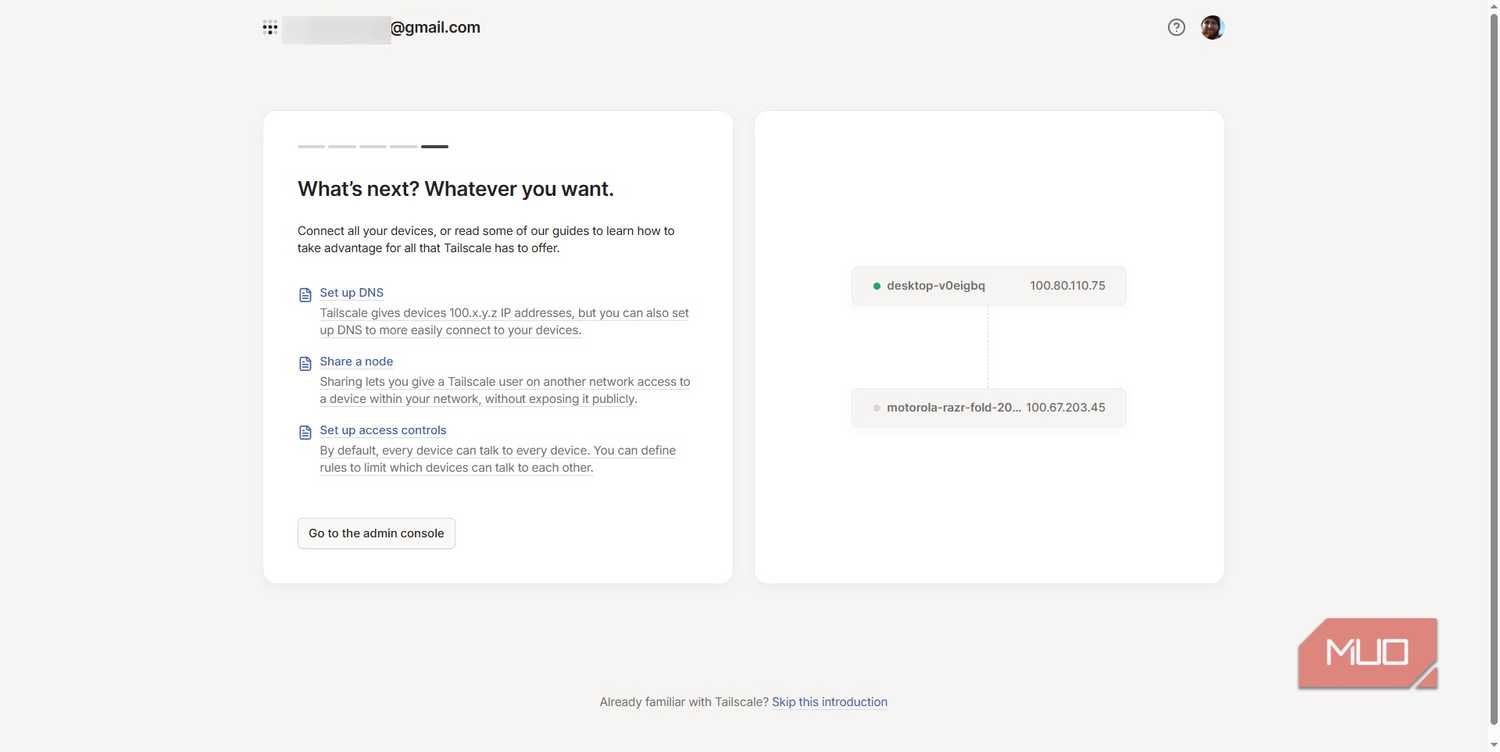Screen dimensions: 1500x752
Task: Open the help question mark icon
Action: click(x=1176, y=28)
